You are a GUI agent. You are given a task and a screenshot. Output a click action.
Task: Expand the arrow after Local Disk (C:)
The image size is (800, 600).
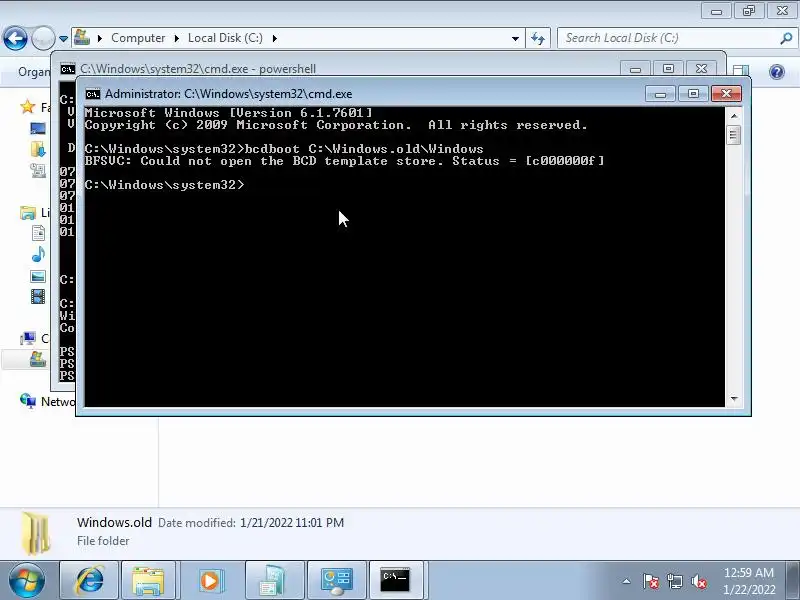click(x=274, y=38)
